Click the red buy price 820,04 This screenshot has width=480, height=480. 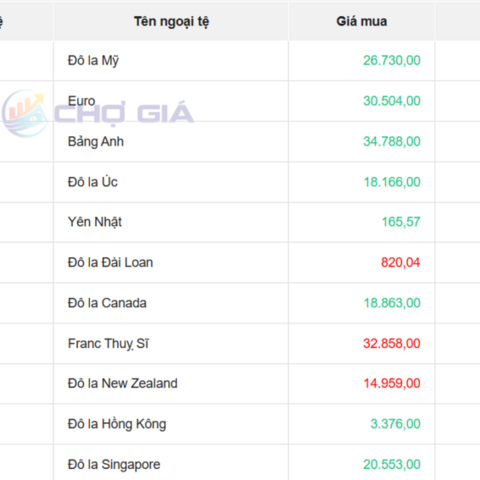point(400,263)
